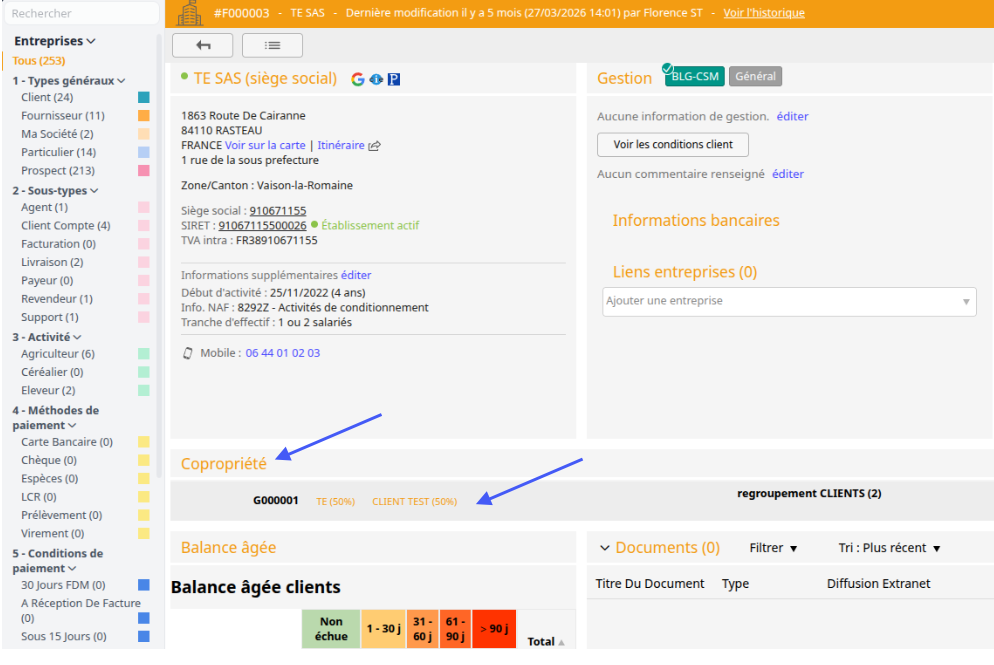Screen dimensions: 994x665
Task: Click the > 90 j column header
Action: (x=494, y=629)
